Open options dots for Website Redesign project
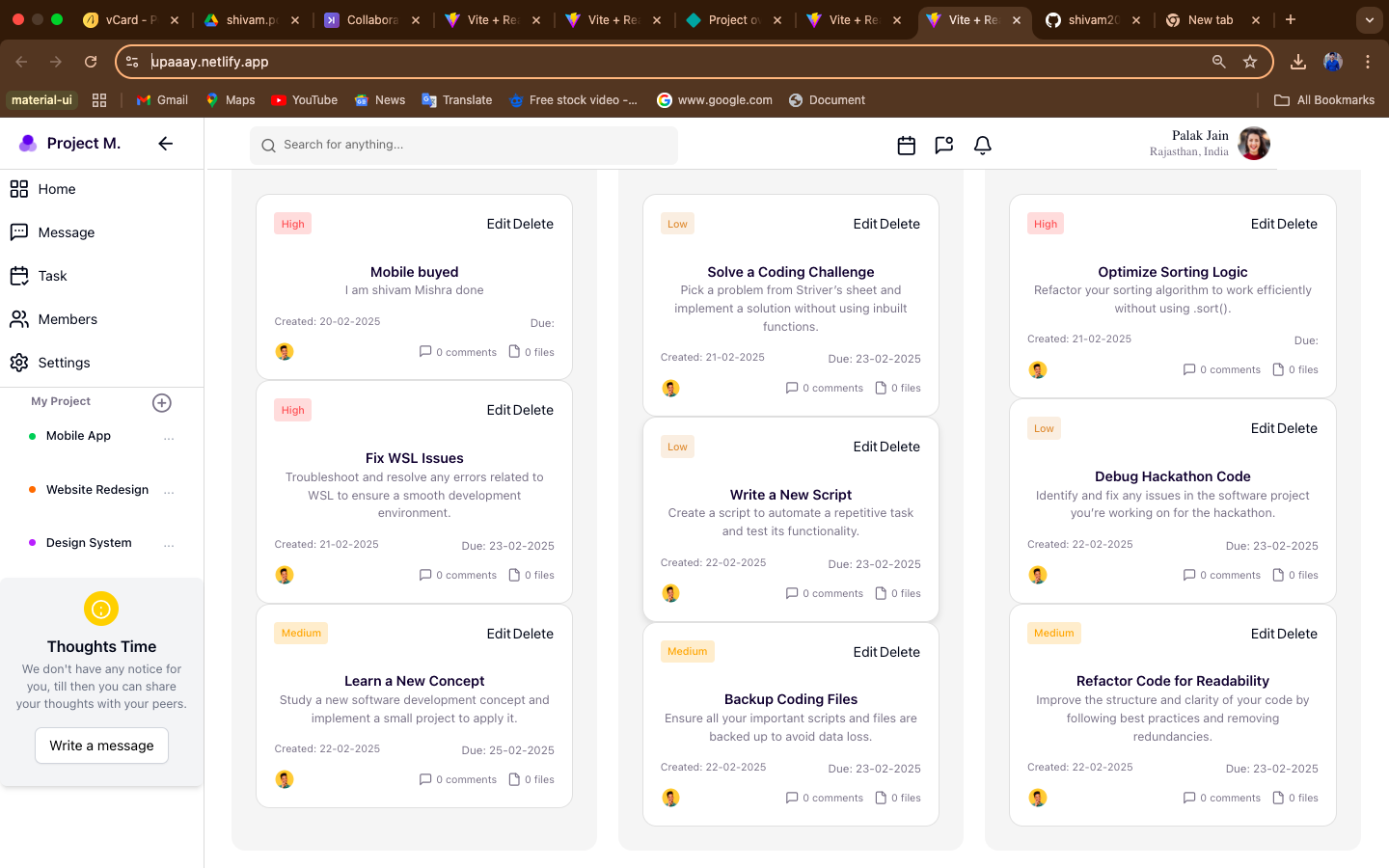The height and width of the screenshot is (868, 1389). click(x=169, y=492)
